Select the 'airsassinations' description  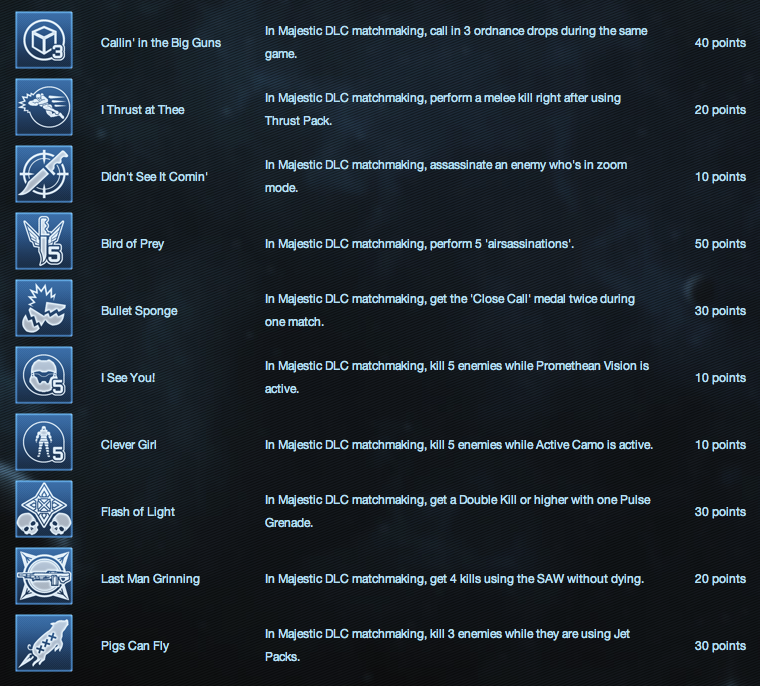[x=419, y=244]
